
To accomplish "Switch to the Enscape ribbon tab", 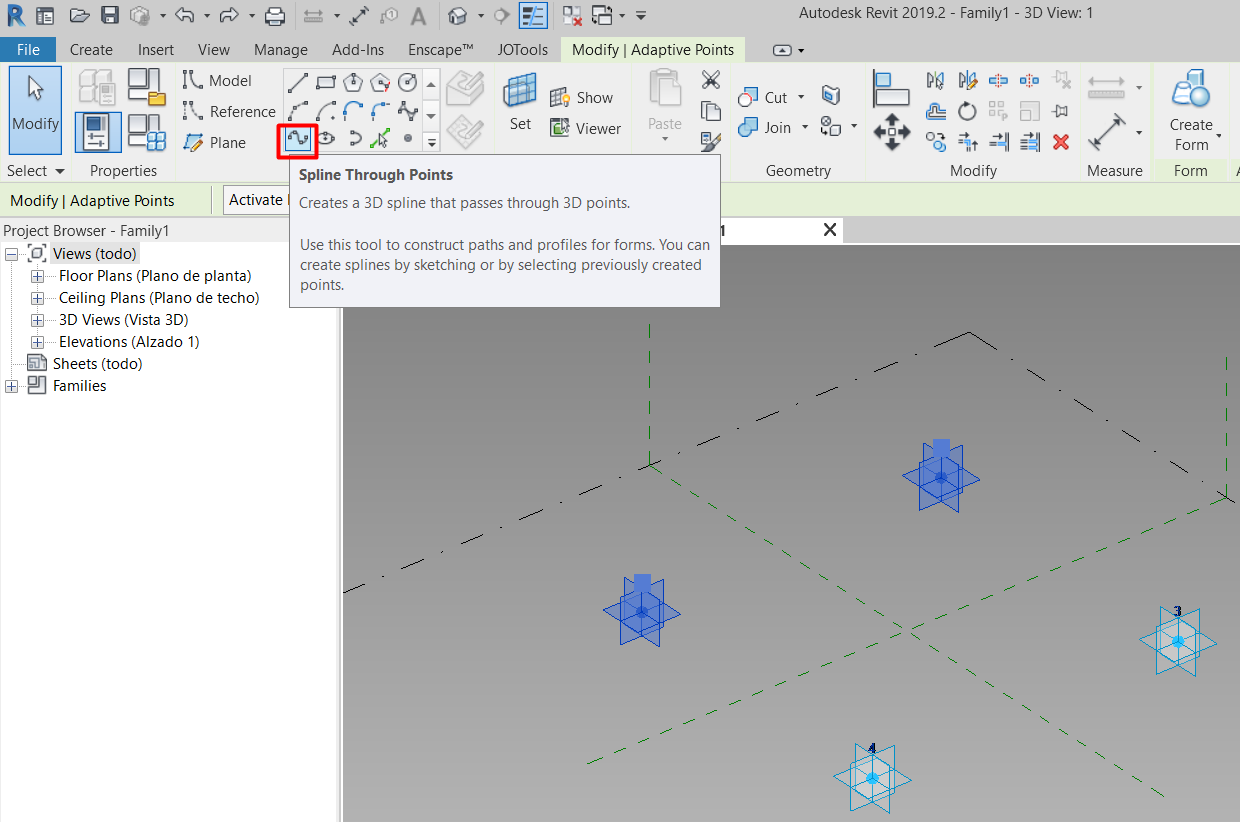I will tap(441, 49).
